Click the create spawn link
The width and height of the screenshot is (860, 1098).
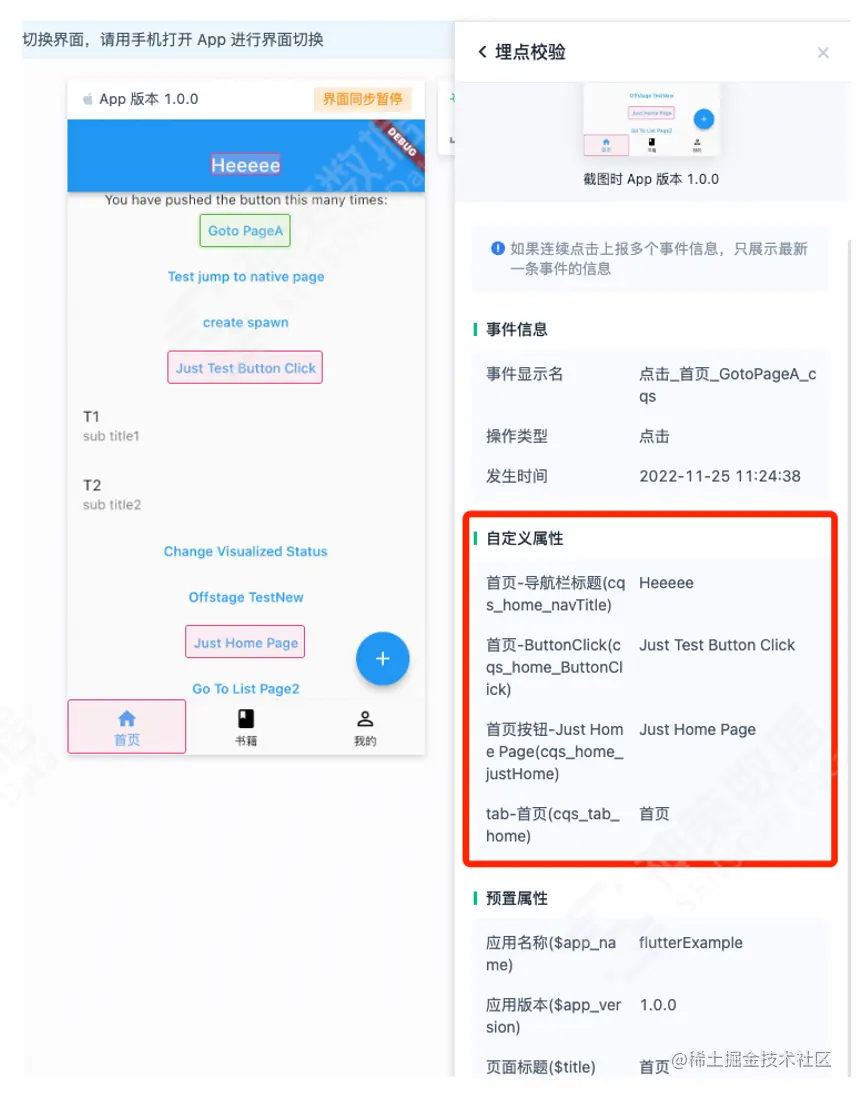click(246, 322)
